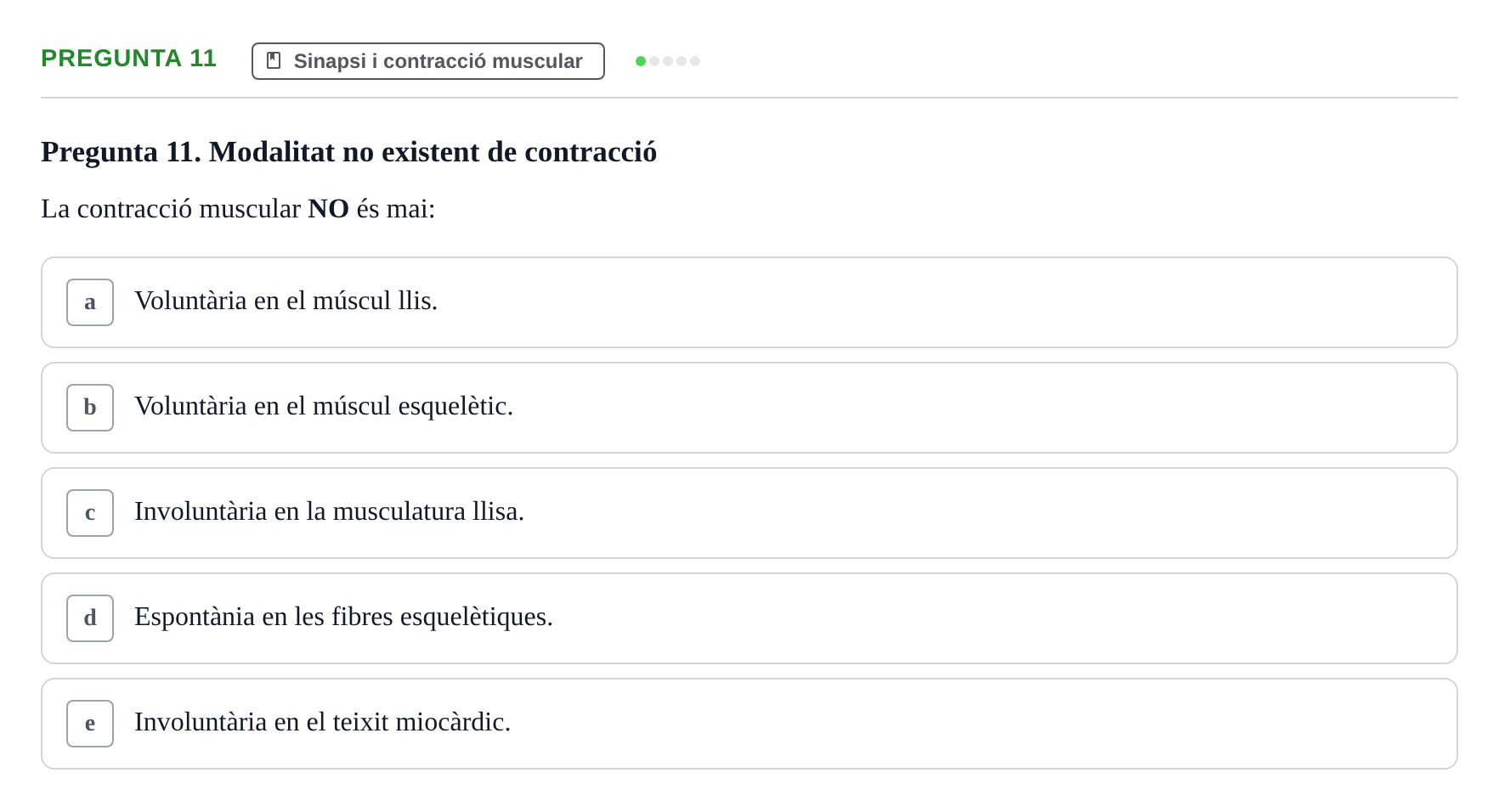Click the last grey difficulty dot
The width and height of the screenshot is (1499, 812).
[x=695, y=61]
